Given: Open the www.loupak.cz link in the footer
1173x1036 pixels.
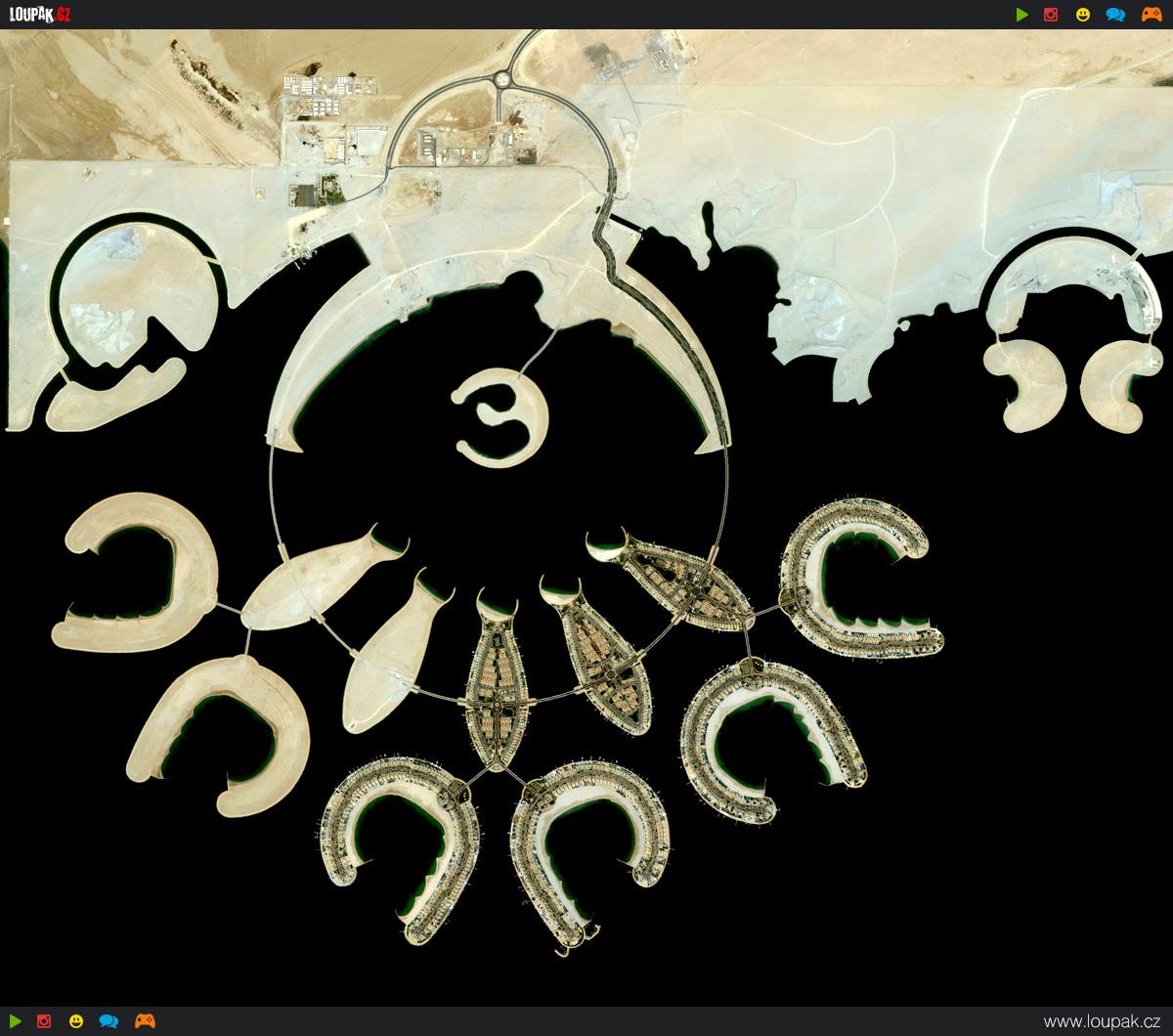Looking at the screenshot, I should (1102, 1021).
